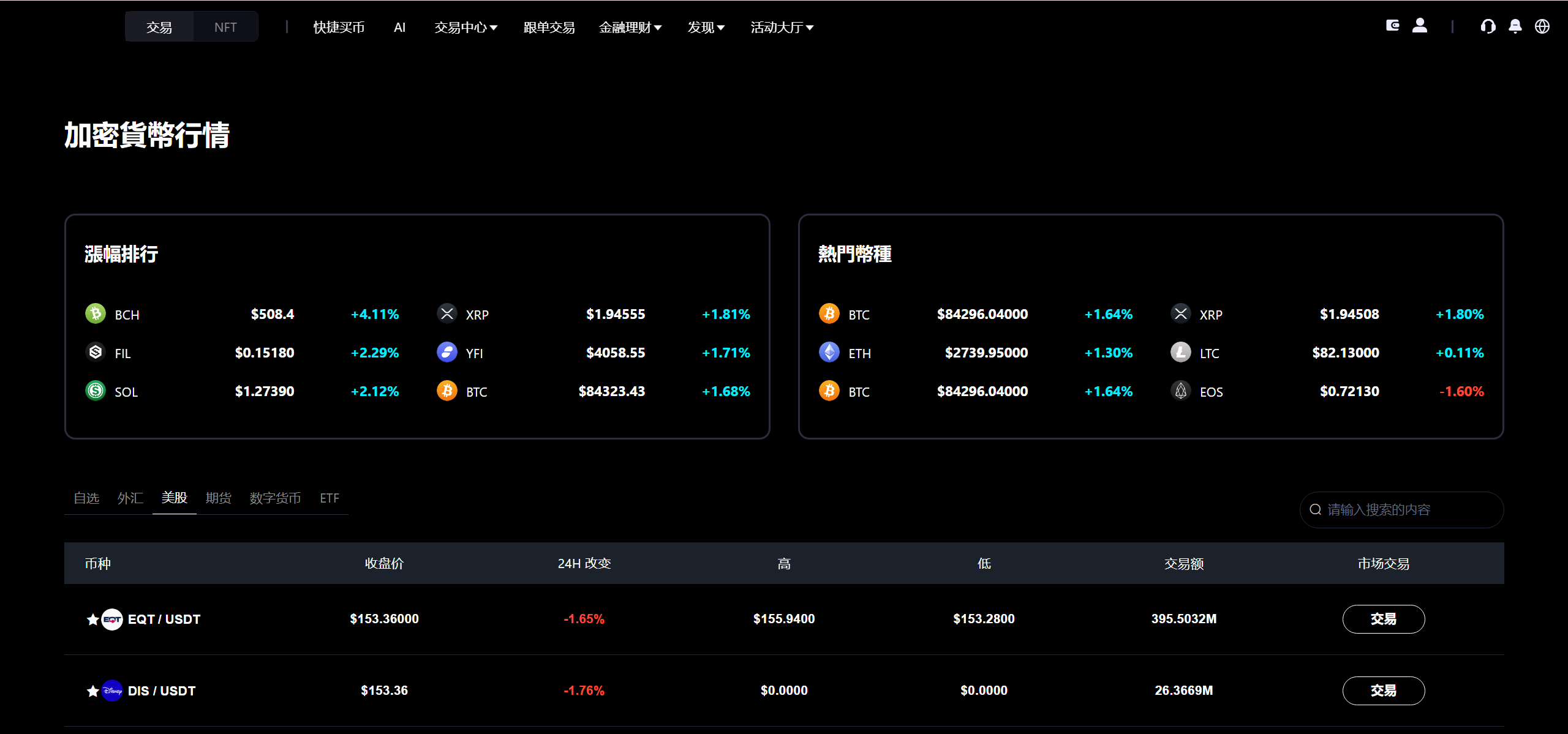Click 交易 button for EQT / USDT
1568x734 pixels.
click(x=1383, y=619)
